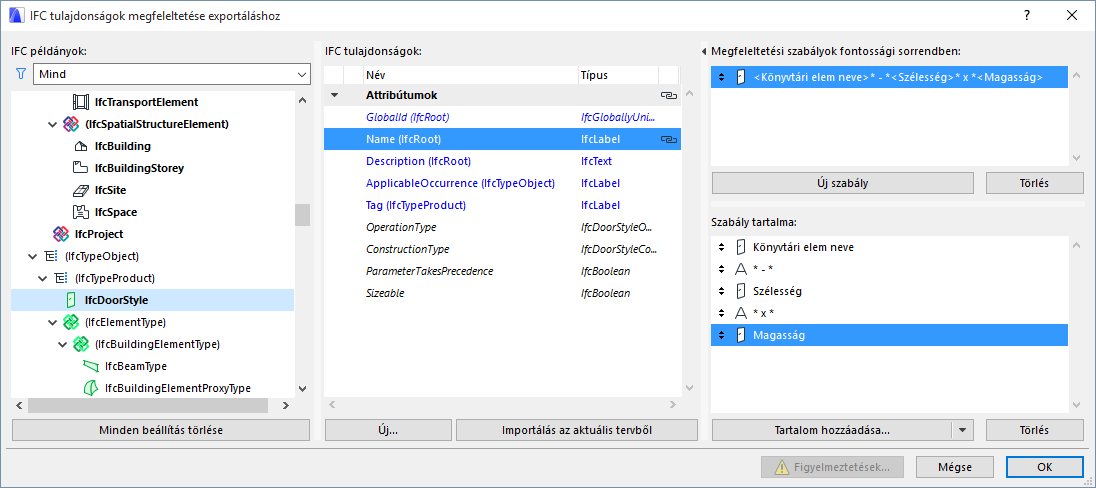Click the IfcBuildingStorey icon
The image size is (1096, 488).
coord(81,168)
